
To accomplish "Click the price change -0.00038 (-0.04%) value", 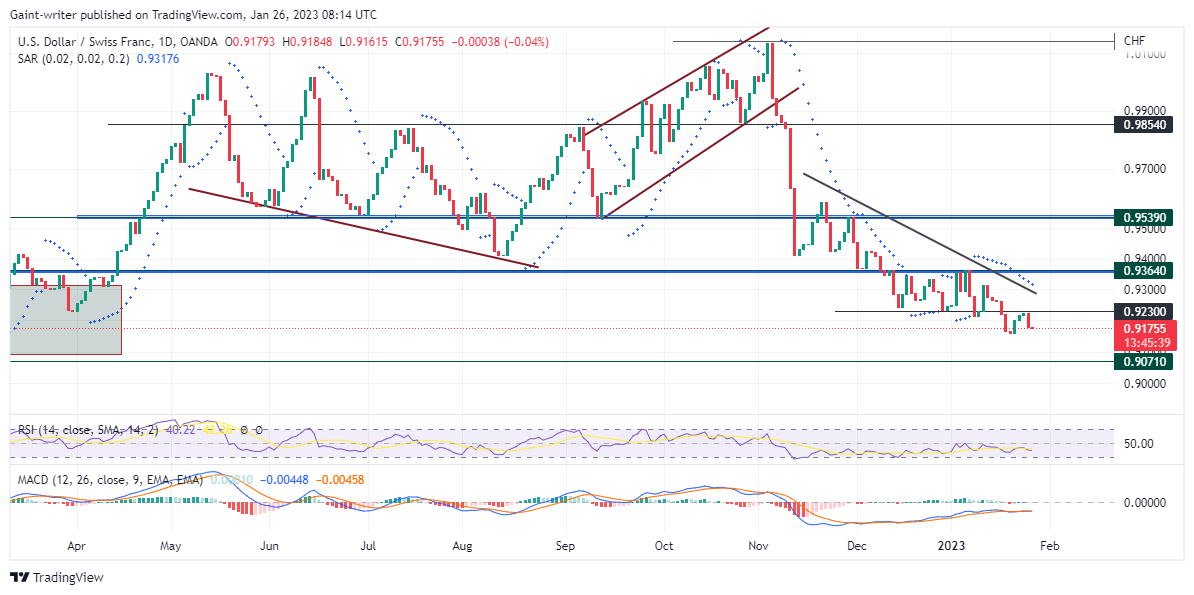I will tap(500, 42).
